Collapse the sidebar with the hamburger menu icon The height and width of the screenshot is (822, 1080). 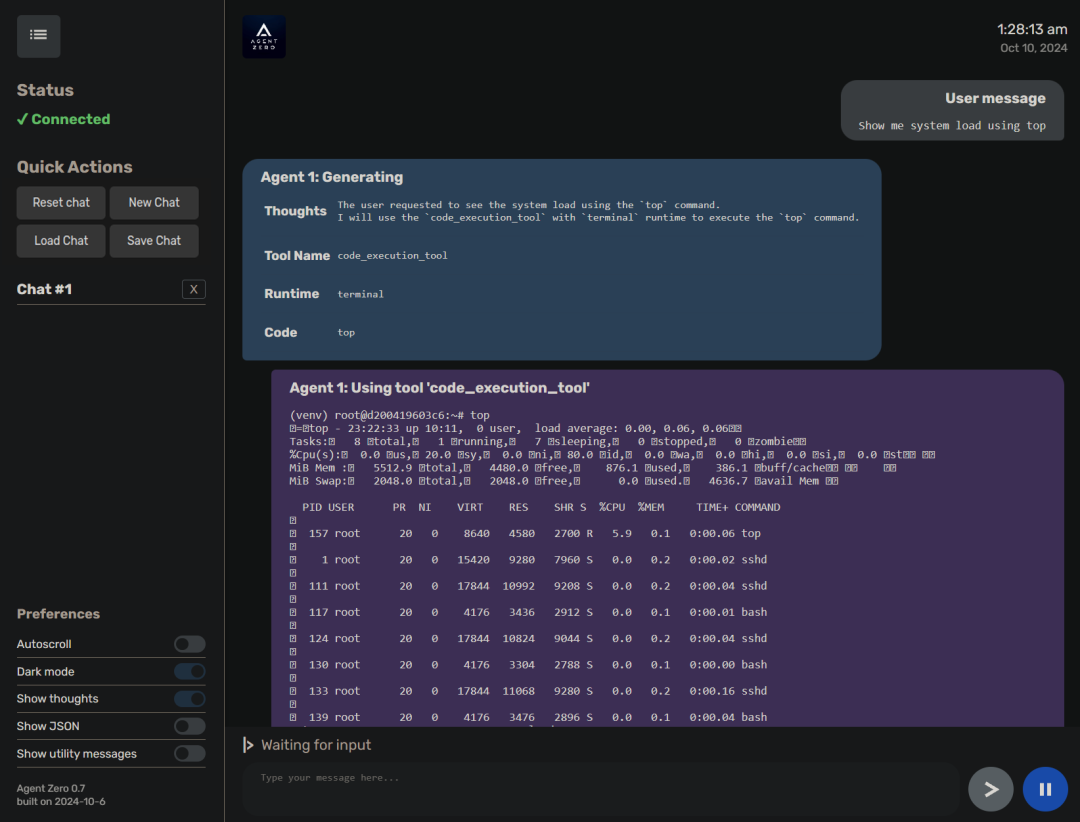tap(39, 36)
